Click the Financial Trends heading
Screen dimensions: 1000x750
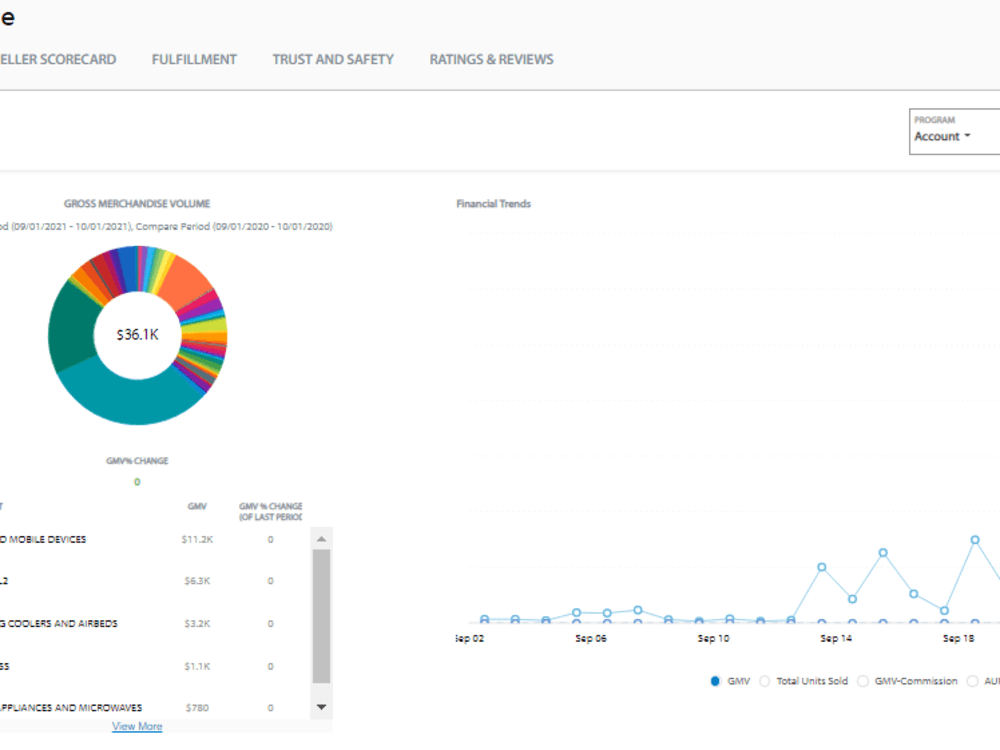pos(494,204)
